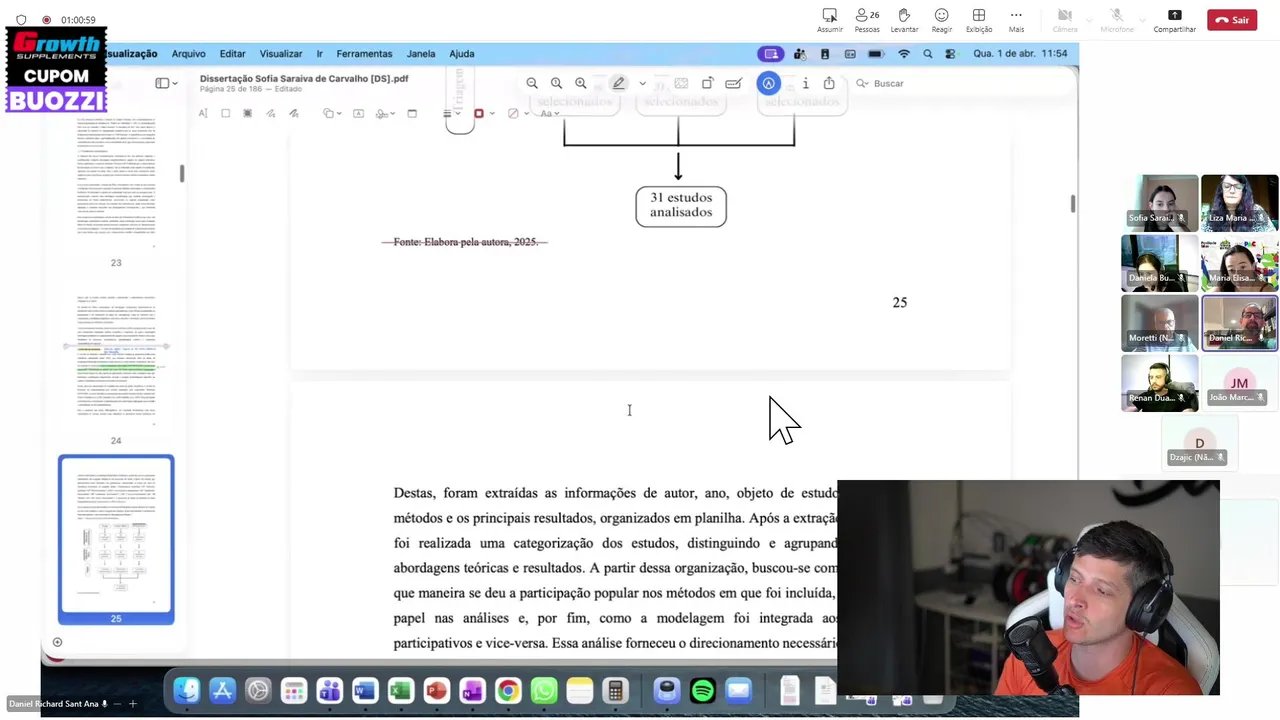Open the Editar menu
Image resolution: width=1280 pixels, height=720 pixels.
pyautogui.click(x=232, y=54)
